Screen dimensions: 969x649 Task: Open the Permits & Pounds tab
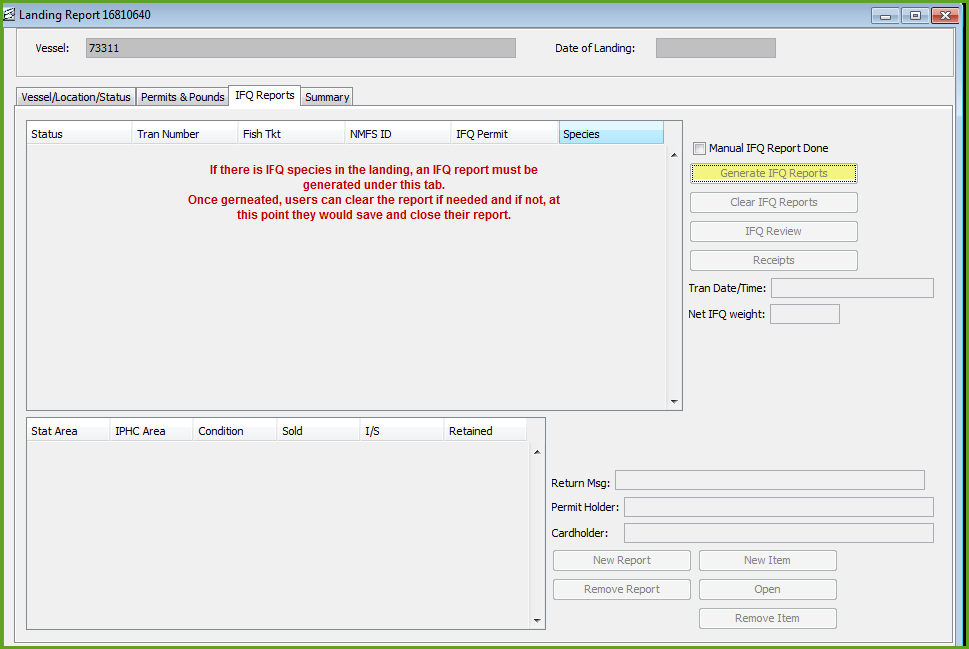(182, 97)
